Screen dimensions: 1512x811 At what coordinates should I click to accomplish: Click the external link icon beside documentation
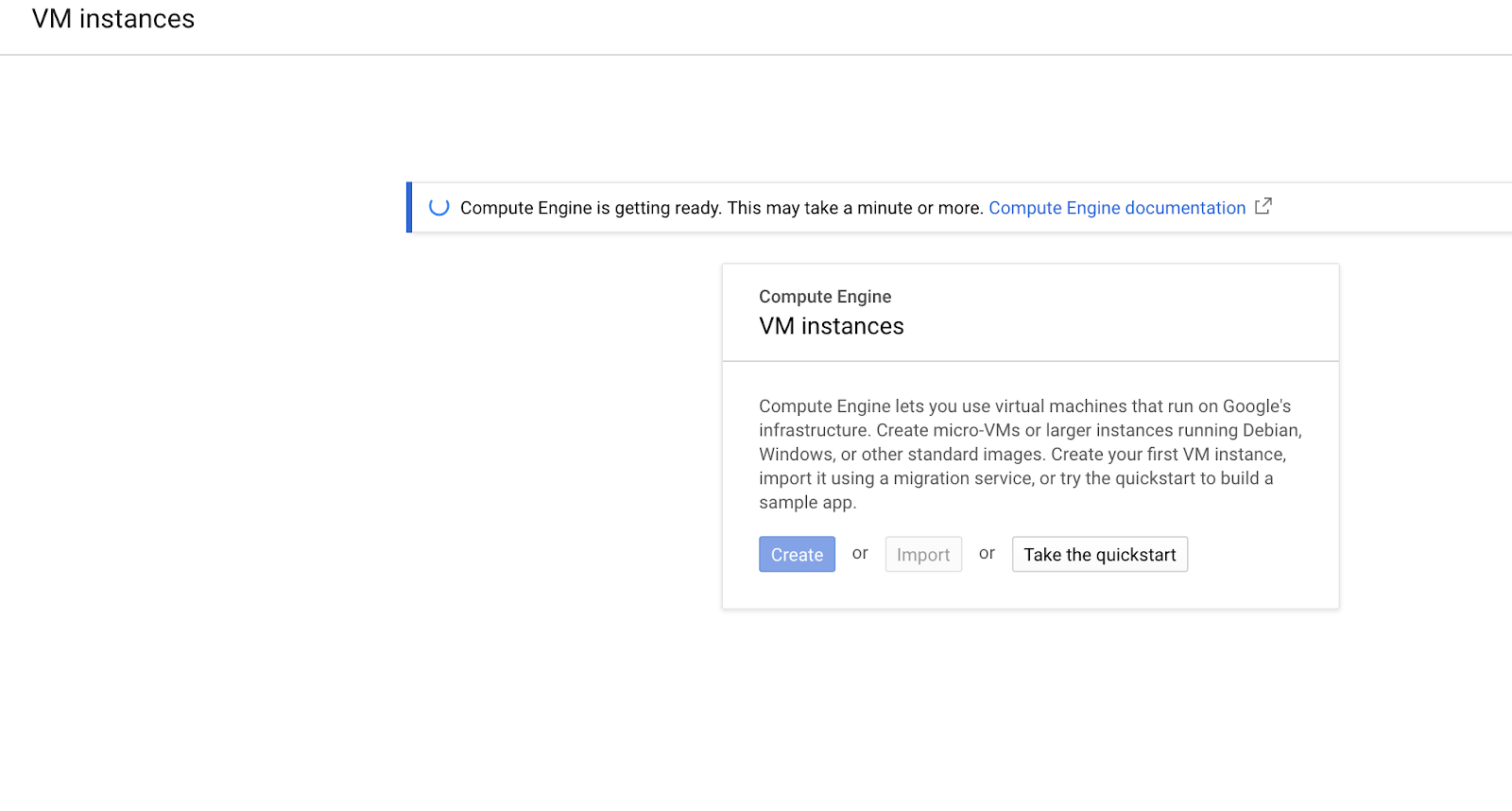(1263, 206)
